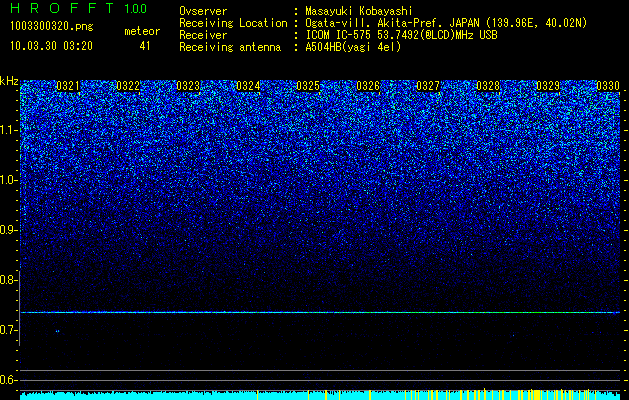
Task: Click the meteor label
Action: [x=142, y=31]
